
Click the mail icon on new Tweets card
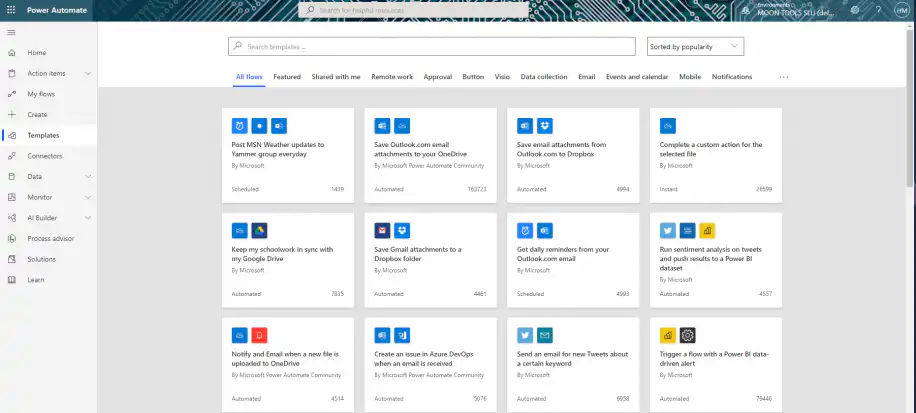[545, 335]
